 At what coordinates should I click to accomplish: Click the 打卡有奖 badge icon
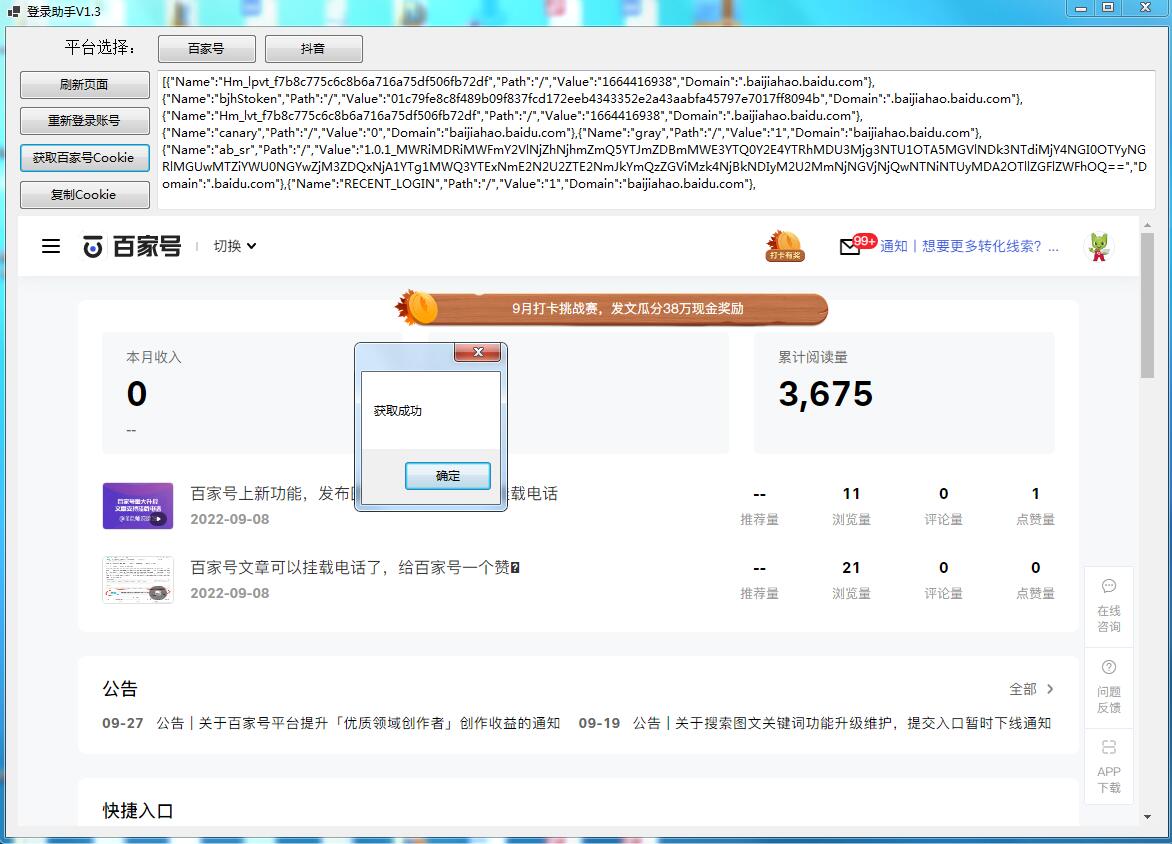(x=785, y=246)
